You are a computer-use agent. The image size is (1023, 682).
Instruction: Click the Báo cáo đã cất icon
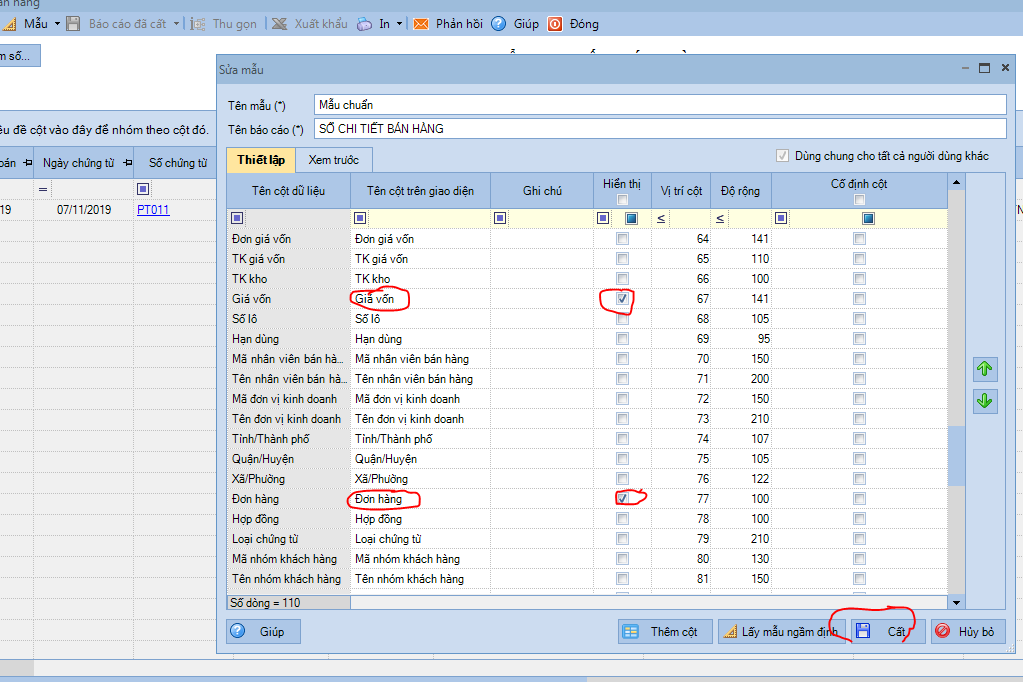[x=73, y=23]
